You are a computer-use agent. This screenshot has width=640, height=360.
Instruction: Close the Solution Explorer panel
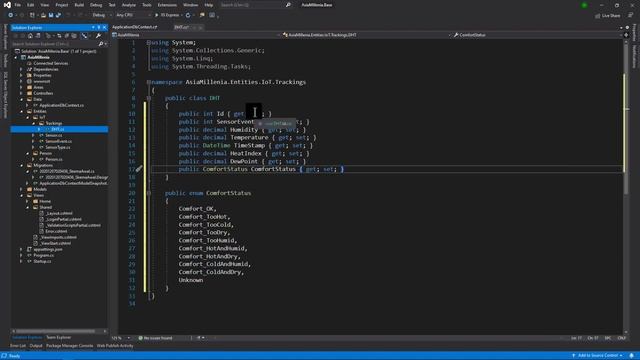(x=104, y=27)
